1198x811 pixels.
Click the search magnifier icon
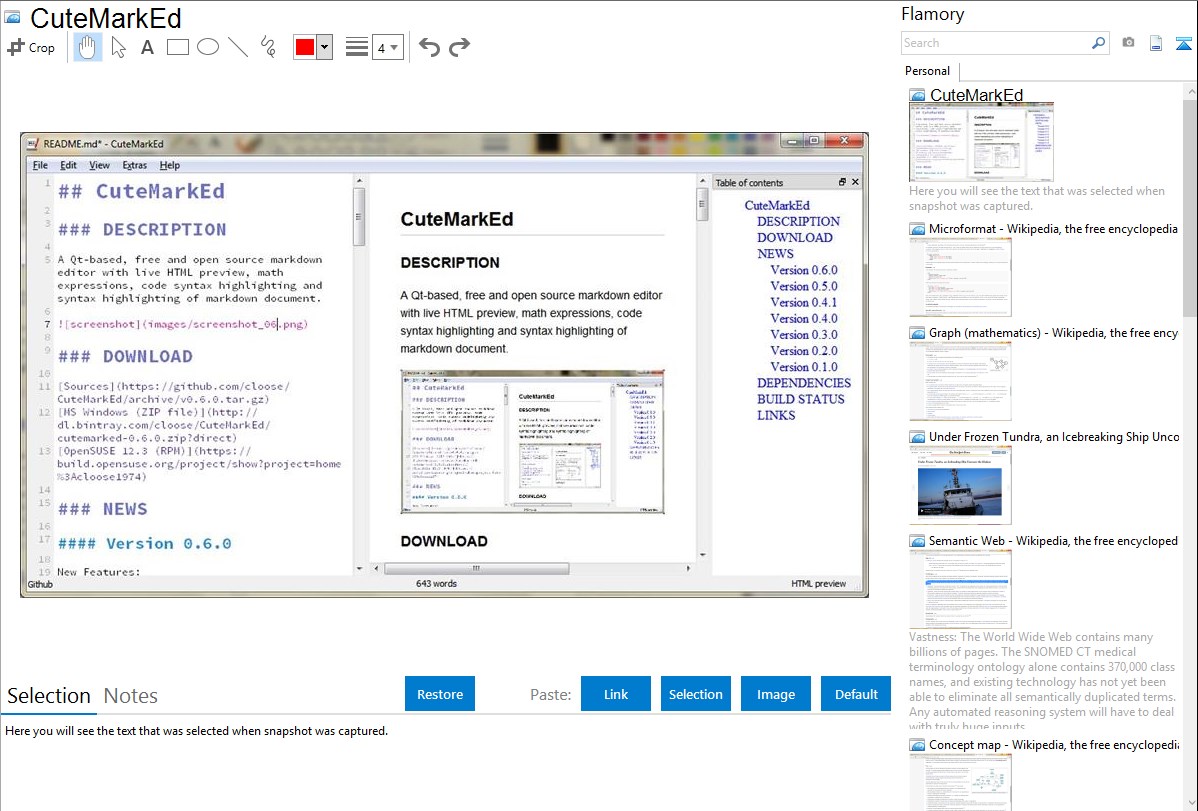coord(1099,43)
